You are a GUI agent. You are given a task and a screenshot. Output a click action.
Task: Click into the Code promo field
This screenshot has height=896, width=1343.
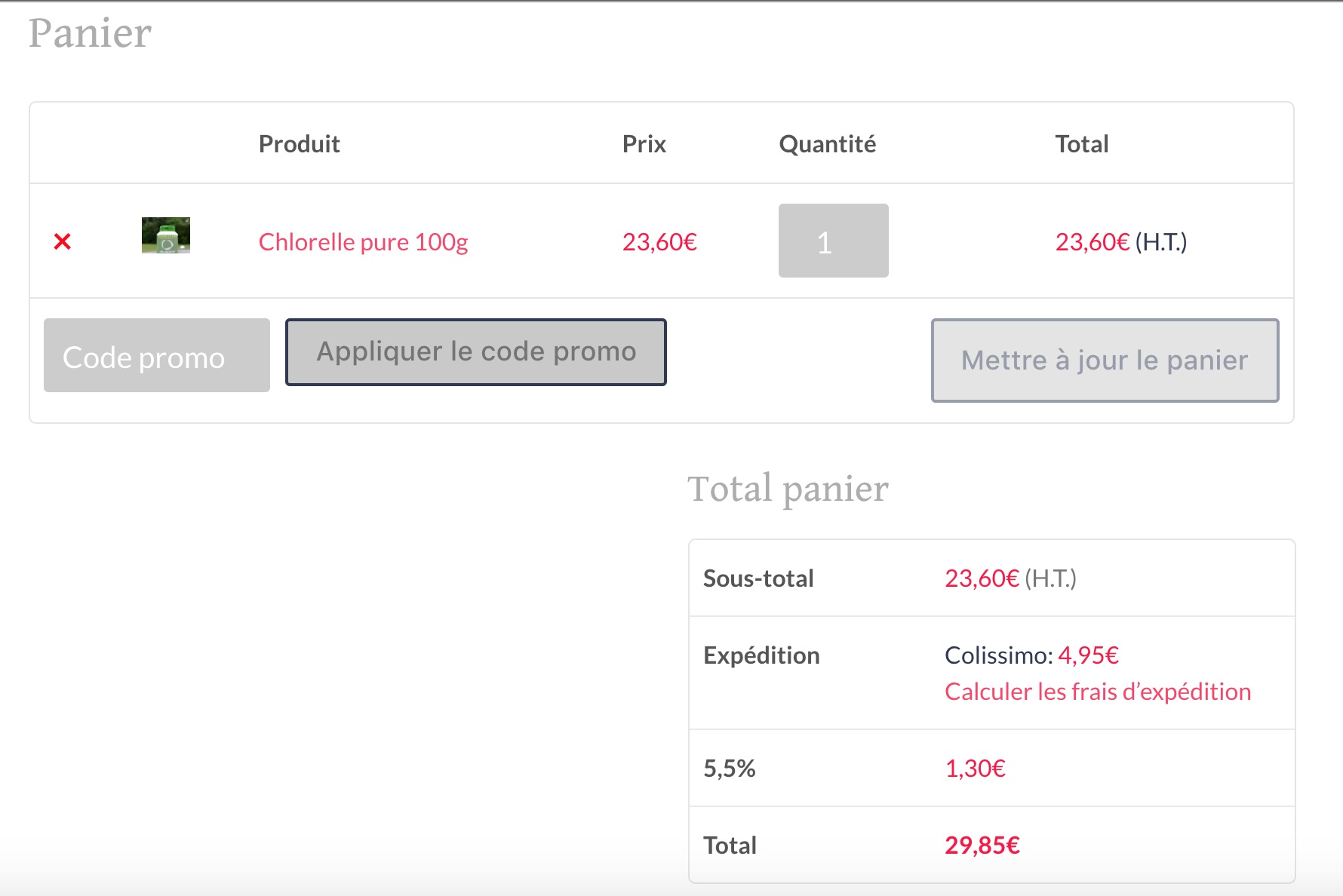point(157,356)
